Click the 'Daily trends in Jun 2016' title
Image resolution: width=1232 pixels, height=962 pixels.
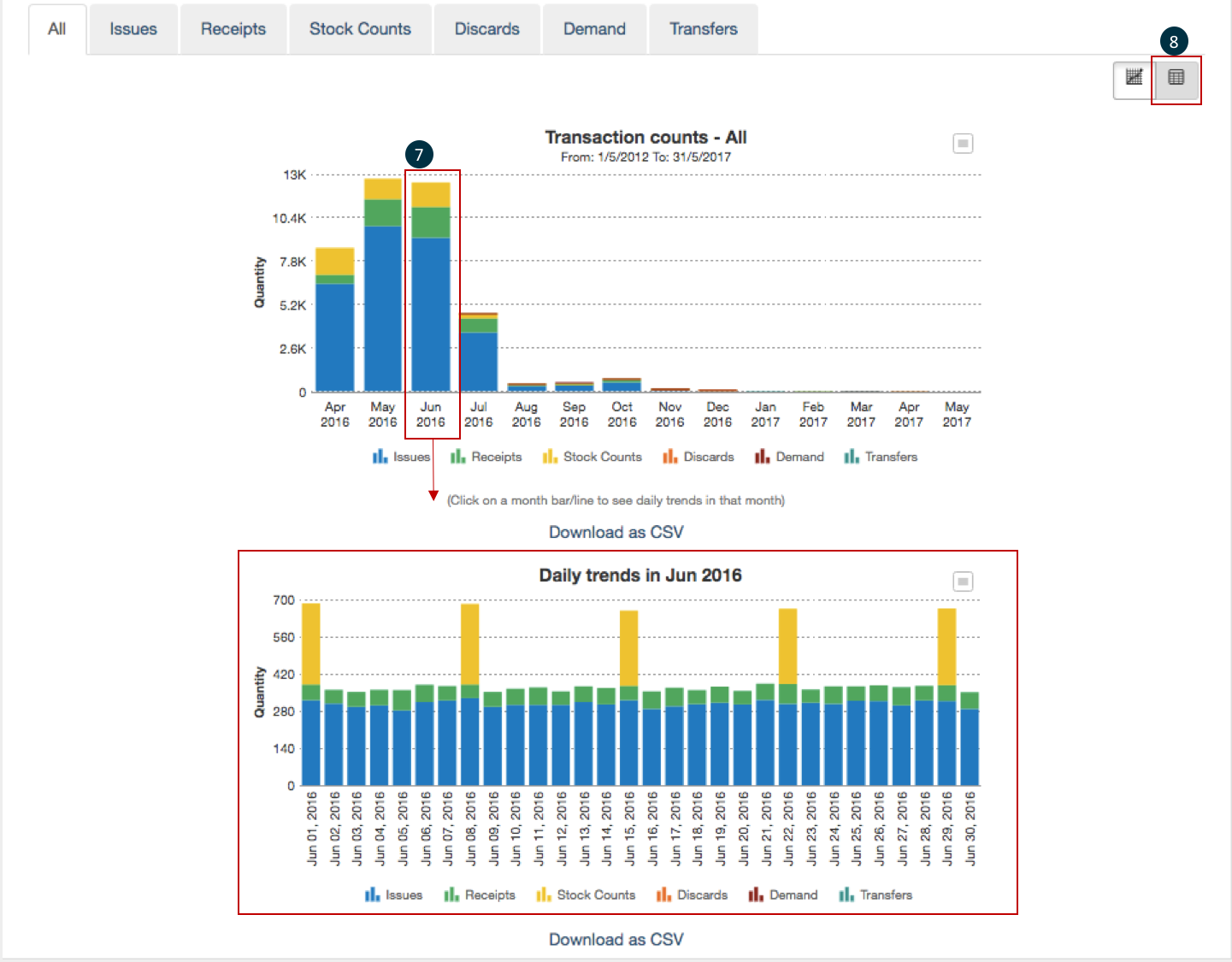tap(640, 575)
